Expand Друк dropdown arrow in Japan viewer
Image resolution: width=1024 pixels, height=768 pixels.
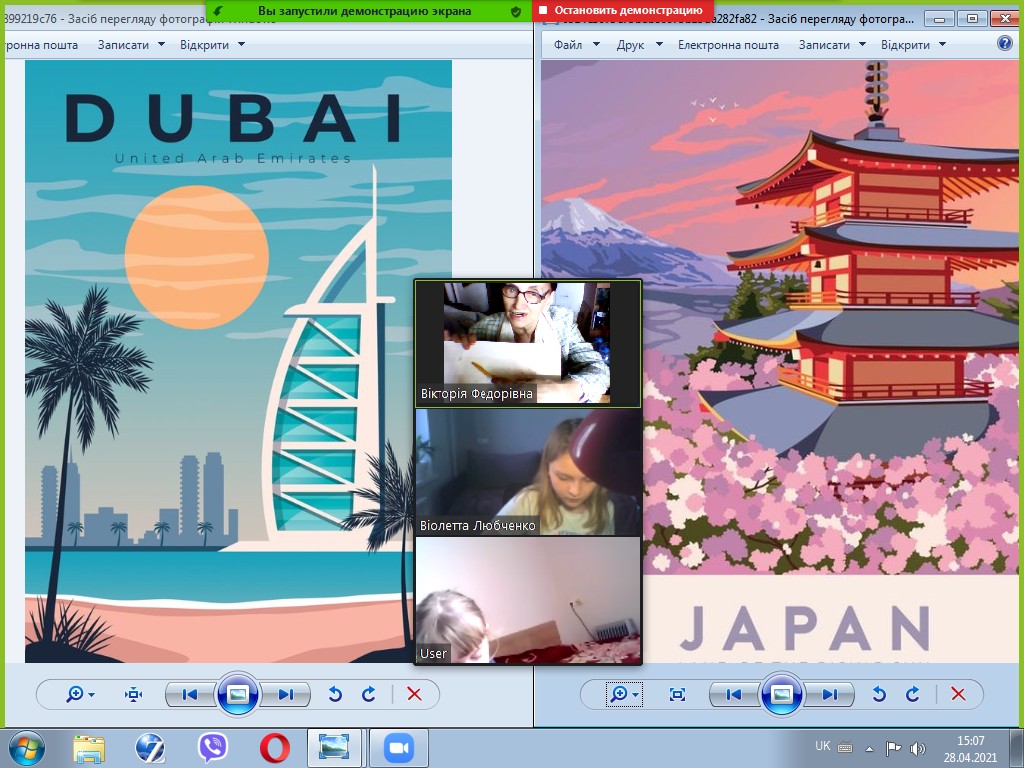pos(659,44)
